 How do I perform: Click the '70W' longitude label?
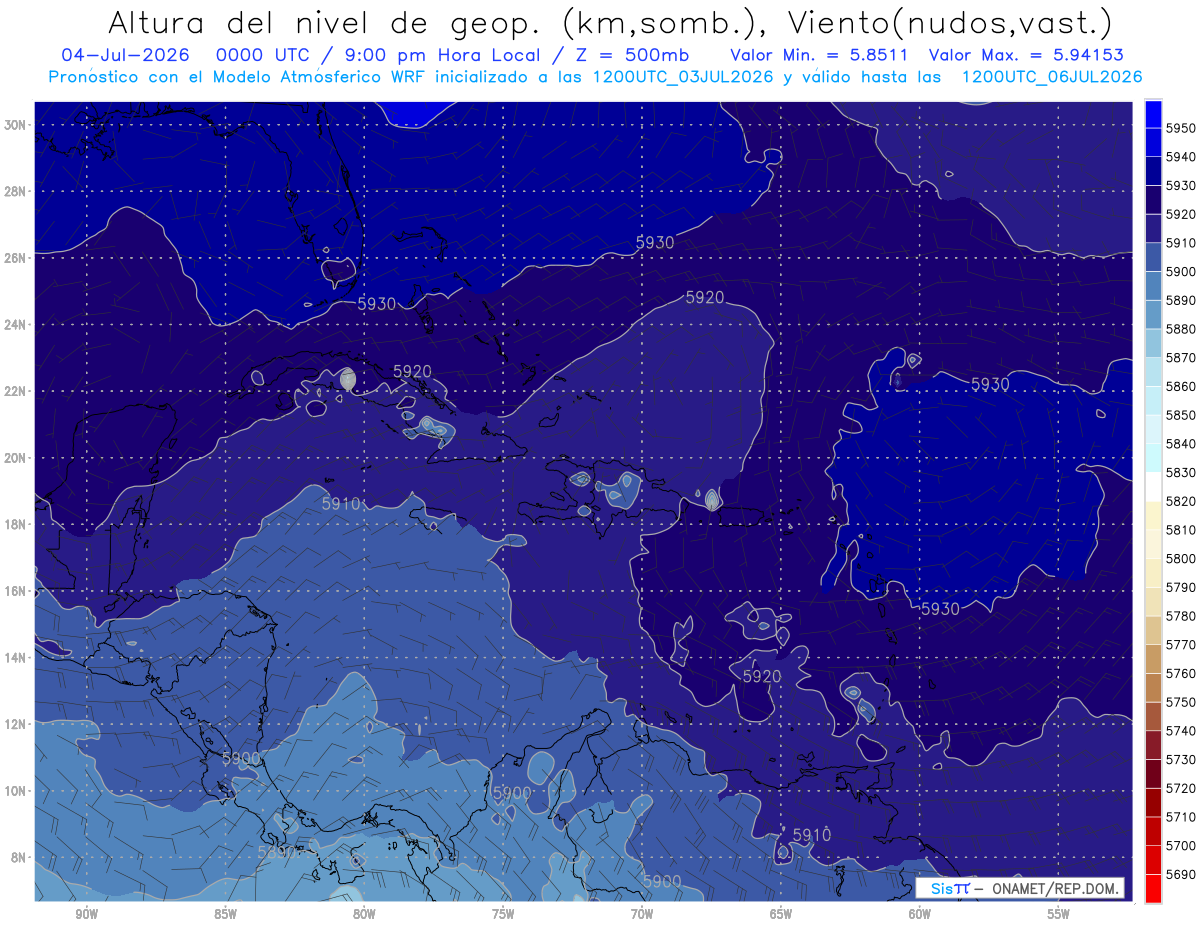tap(642, 914)
